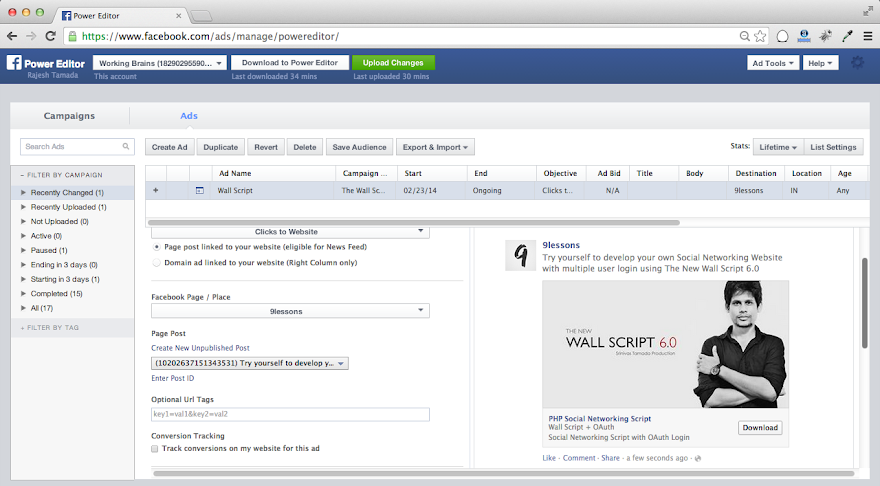Screen dimensions: 880x486
Task: Click the ad type icon beside Wall Script
Action: click(199, 190)
